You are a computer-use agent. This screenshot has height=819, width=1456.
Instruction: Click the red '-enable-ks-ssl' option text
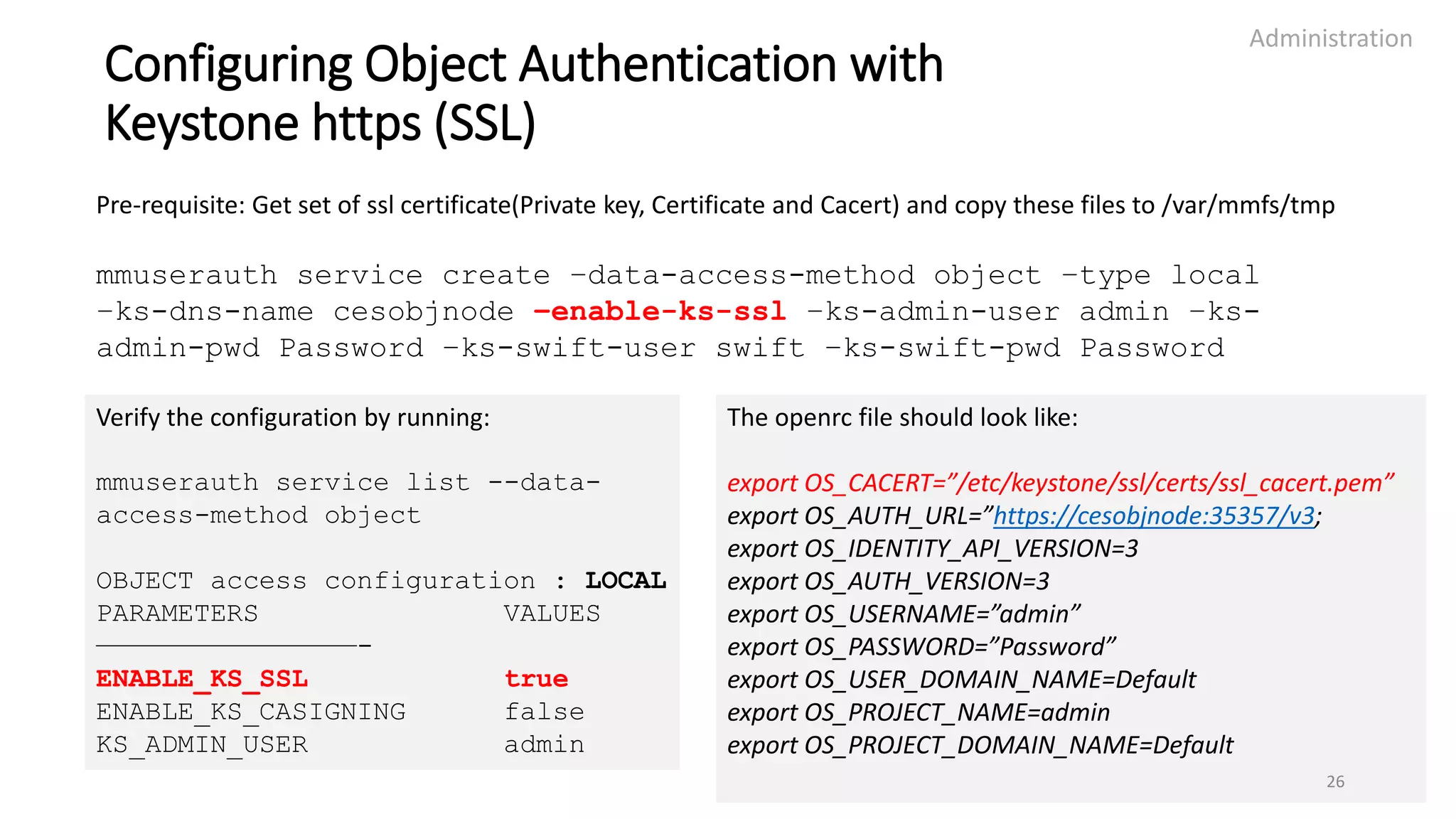click(x=660, y=311)
